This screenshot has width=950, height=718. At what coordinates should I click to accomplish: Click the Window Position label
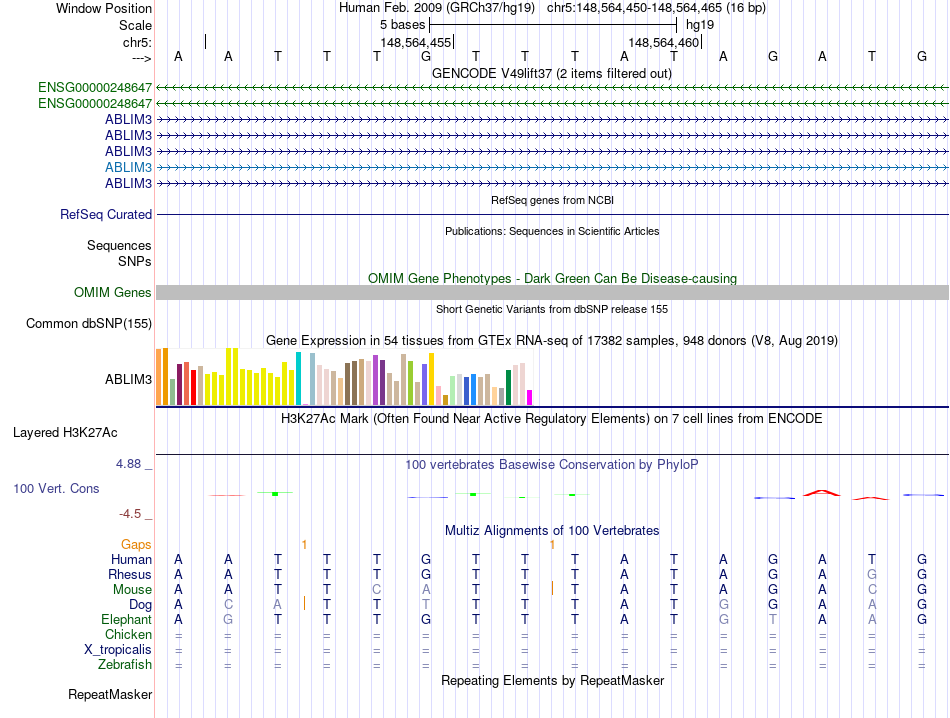[104, 8]
